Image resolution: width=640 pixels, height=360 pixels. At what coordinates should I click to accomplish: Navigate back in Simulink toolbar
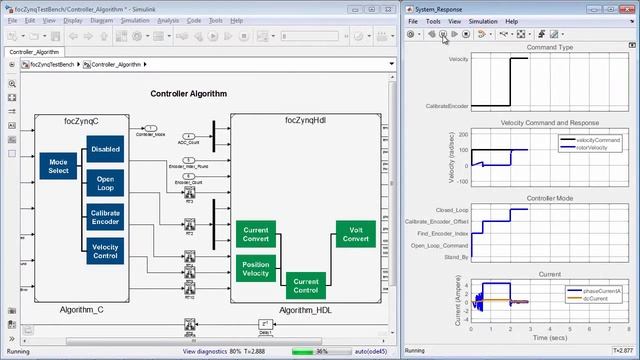(x=73, y=36)
